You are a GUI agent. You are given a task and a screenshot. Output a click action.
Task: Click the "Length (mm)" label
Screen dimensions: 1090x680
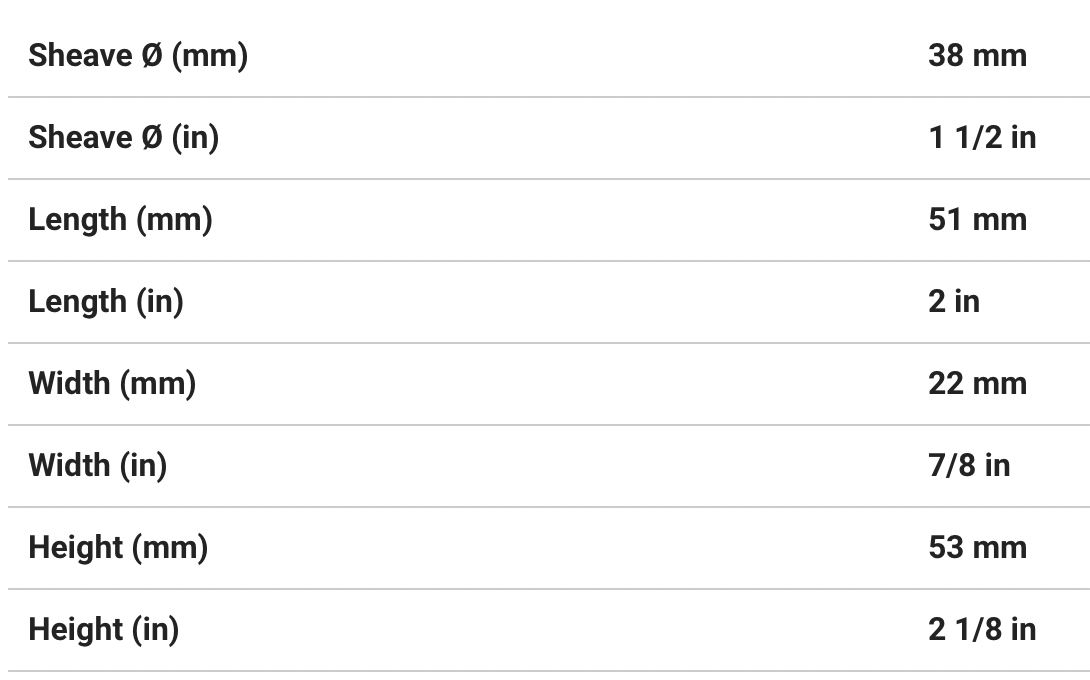[x=120, y=219]
